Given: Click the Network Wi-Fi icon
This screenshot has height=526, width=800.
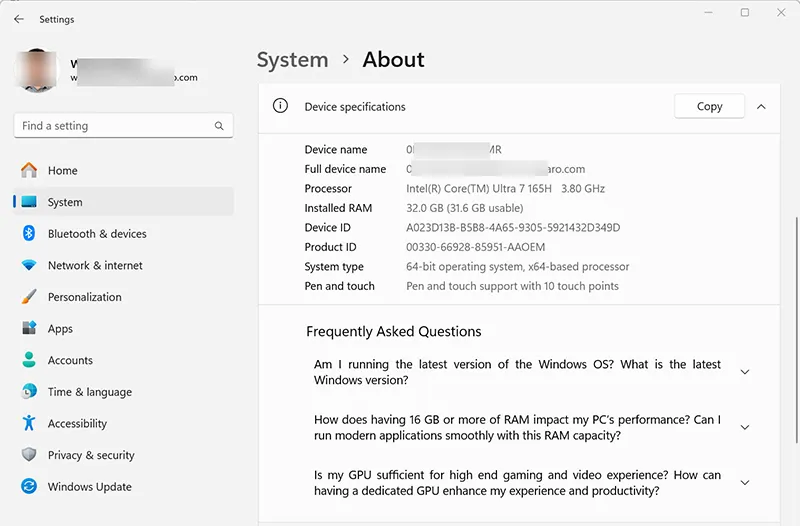Looking at the screenshot, I should [x=29, y=265].
